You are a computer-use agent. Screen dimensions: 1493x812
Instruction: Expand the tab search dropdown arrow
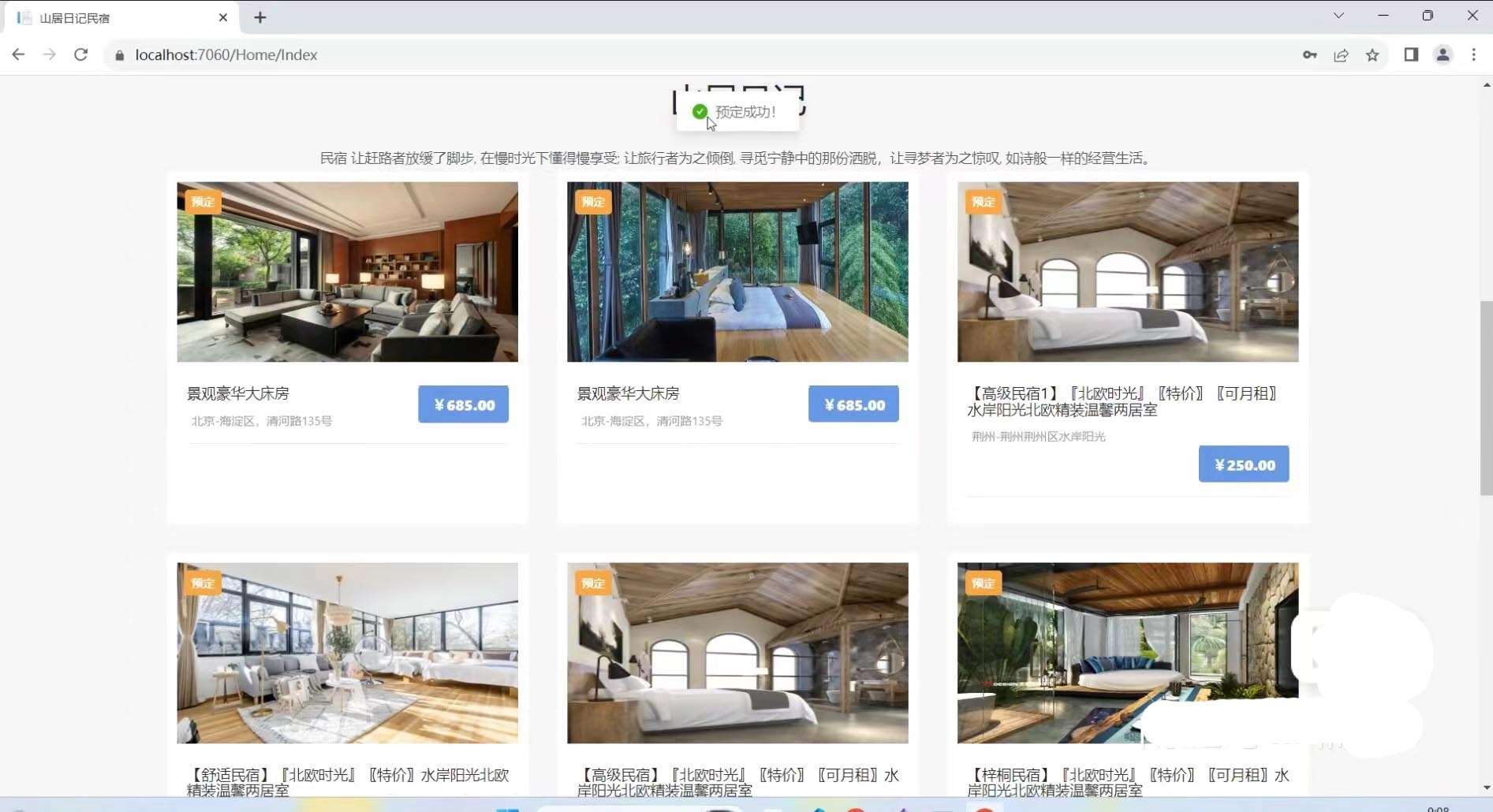1338,16
